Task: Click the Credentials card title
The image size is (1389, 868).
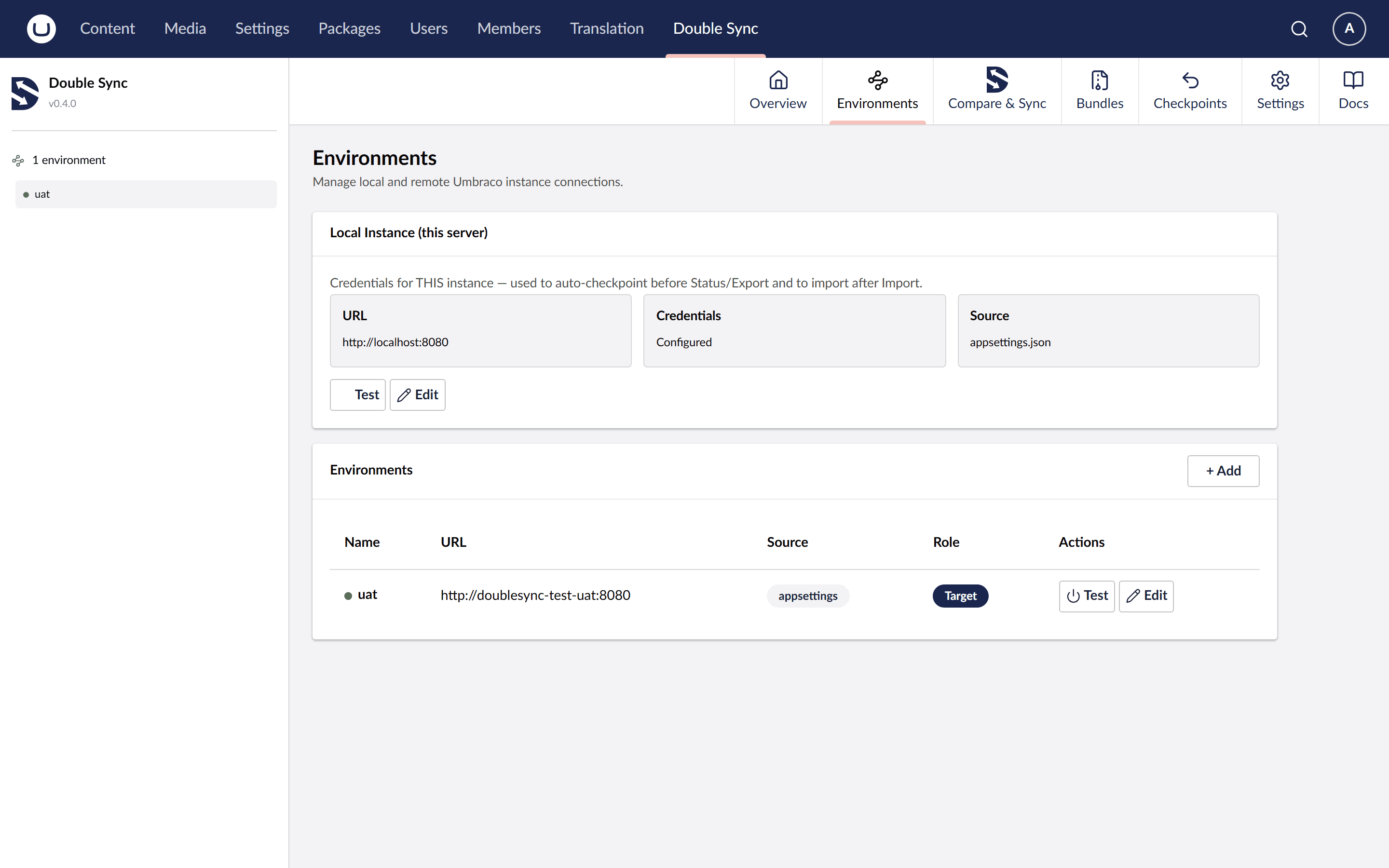Action: click(x=688, y=316)
